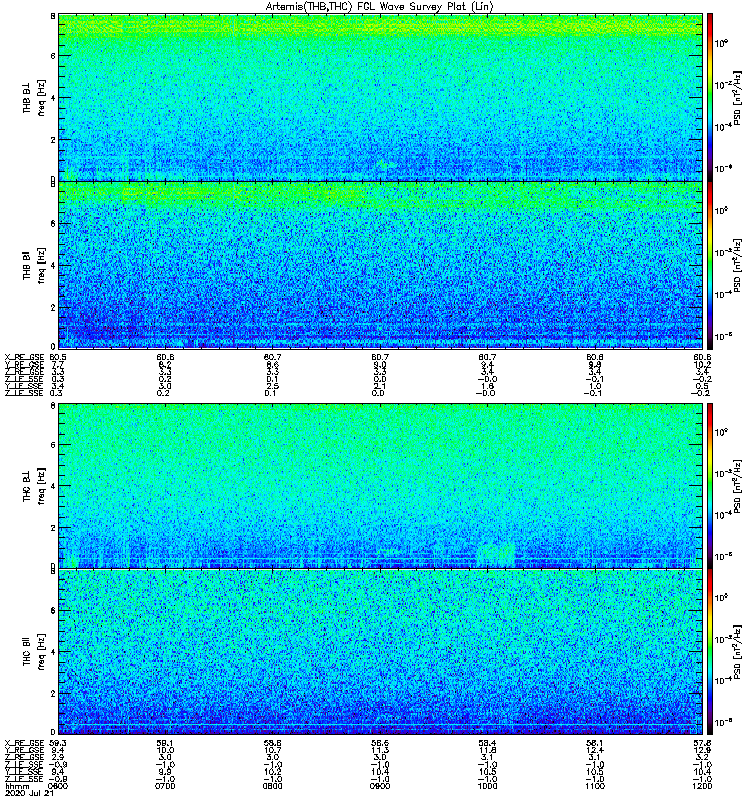Image resolution: width=750 pixels, height=800 pixels.
Task: Click the THB B∥ spectrogram panel
Action: click(x=380, y=265)
